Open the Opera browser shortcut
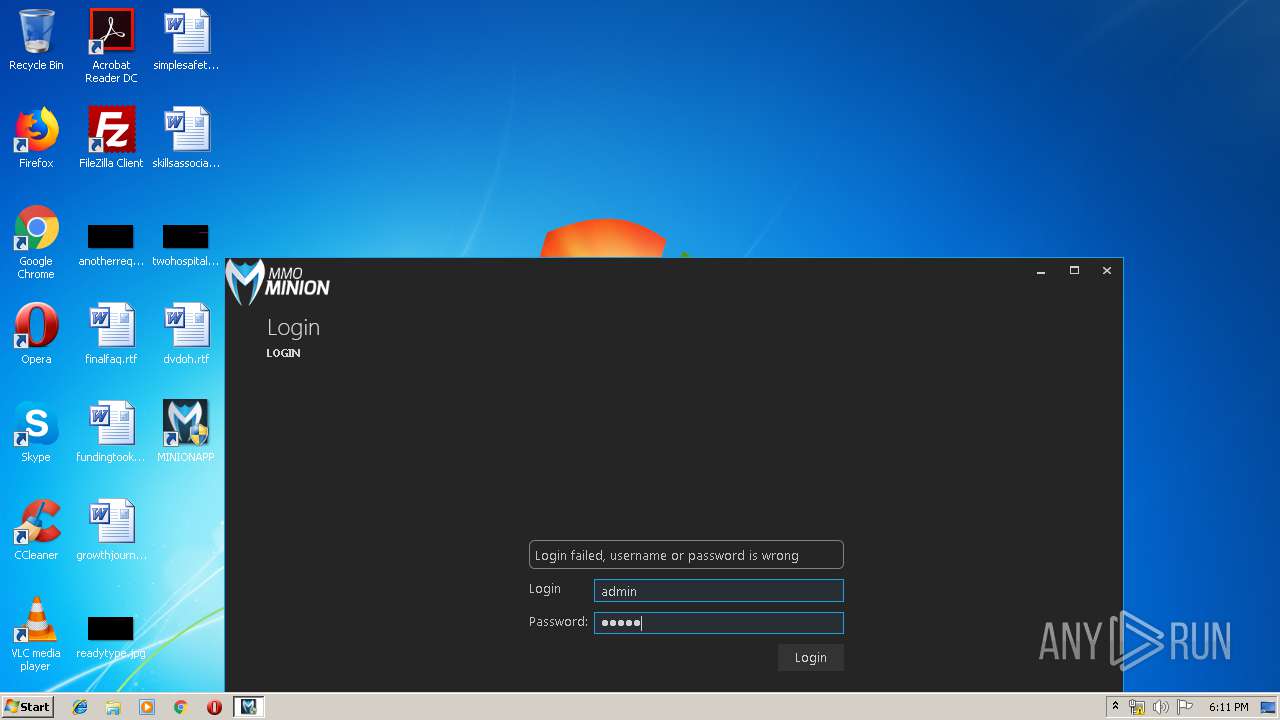The image size is (1280, 720). pos(36,334)
